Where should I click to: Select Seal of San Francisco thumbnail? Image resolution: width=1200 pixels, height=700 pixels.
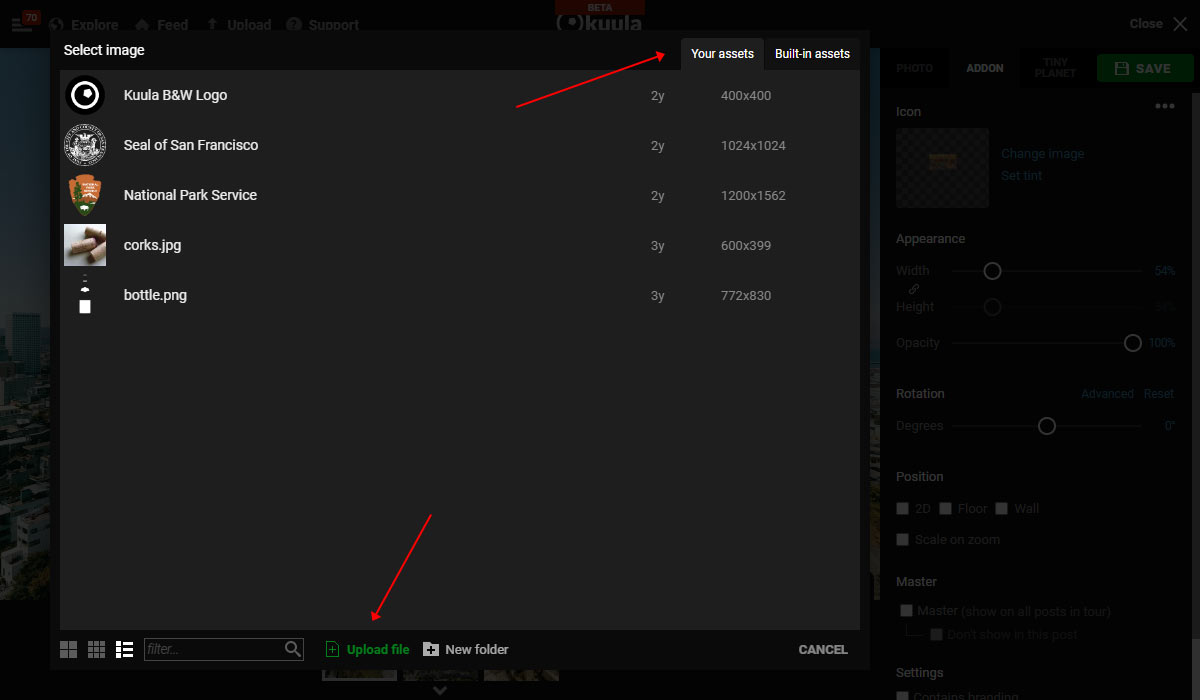point(85,145)
